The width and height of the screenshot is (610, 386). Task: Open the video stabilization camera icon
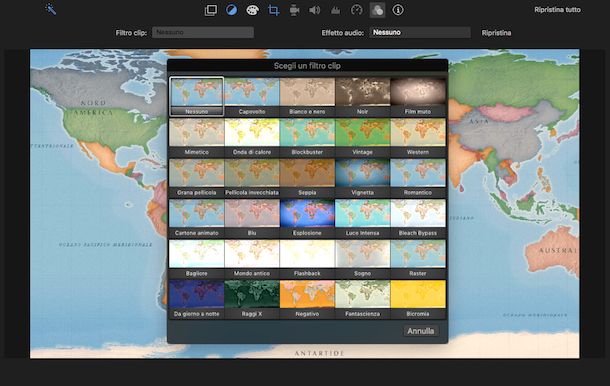(294, 10)
